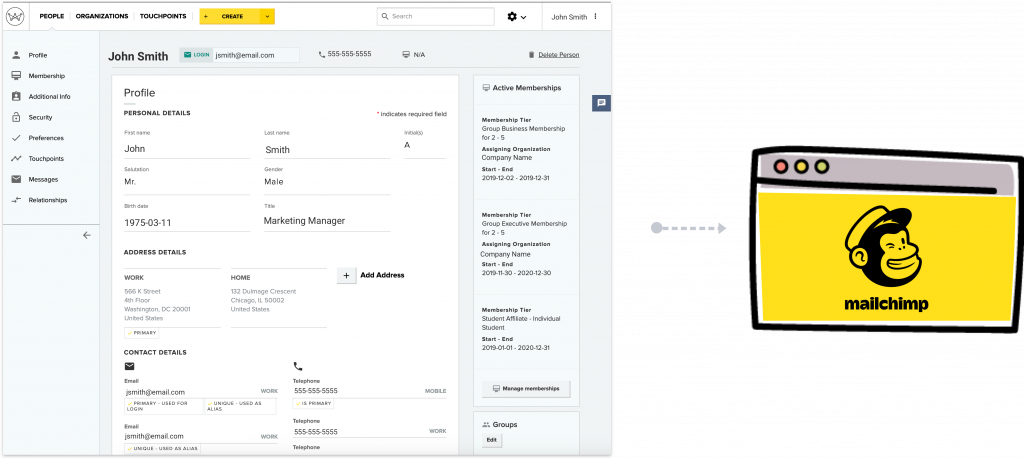Click the header email field jsmith@email.com

[256, 55]
